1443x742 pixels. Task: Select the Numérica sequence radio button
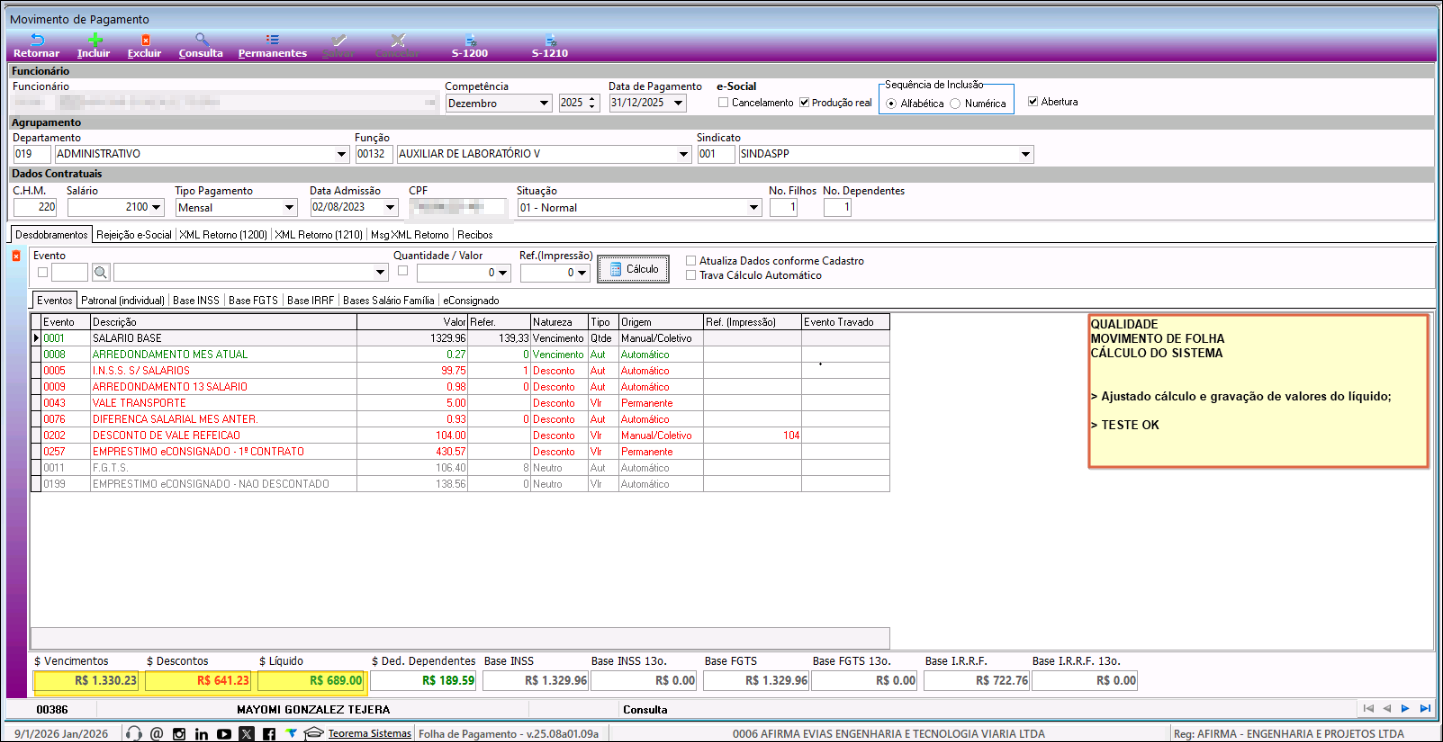tap(955, 104)
